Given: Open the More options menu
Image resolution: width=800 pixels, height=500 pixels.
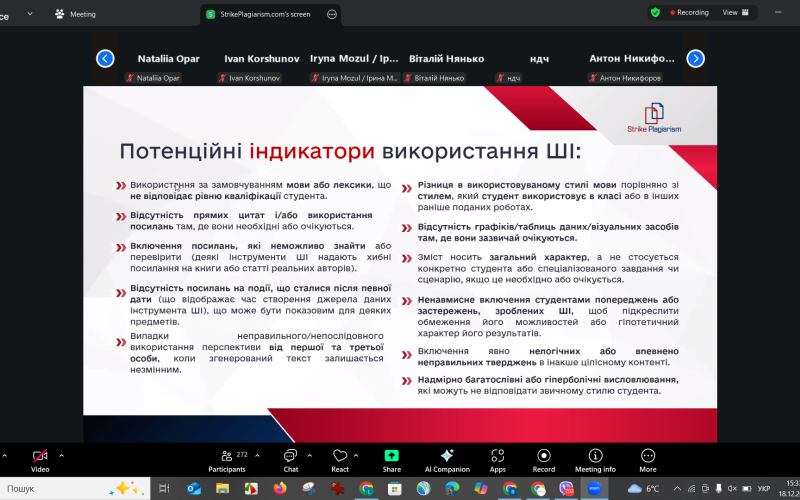Looking at the screenshot, I should [x=648, y=457].
